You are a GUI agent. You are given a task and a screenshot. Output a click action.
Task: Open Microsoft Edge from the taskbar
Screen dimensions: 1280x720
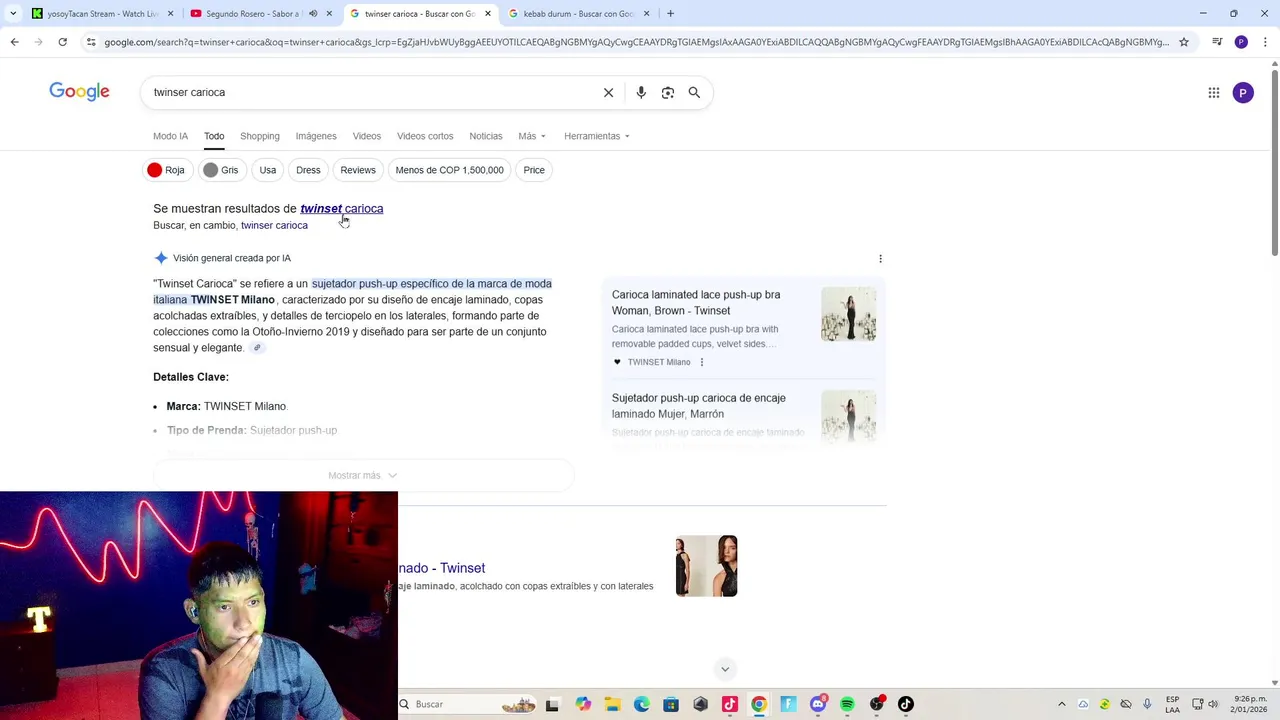point(642,704)
